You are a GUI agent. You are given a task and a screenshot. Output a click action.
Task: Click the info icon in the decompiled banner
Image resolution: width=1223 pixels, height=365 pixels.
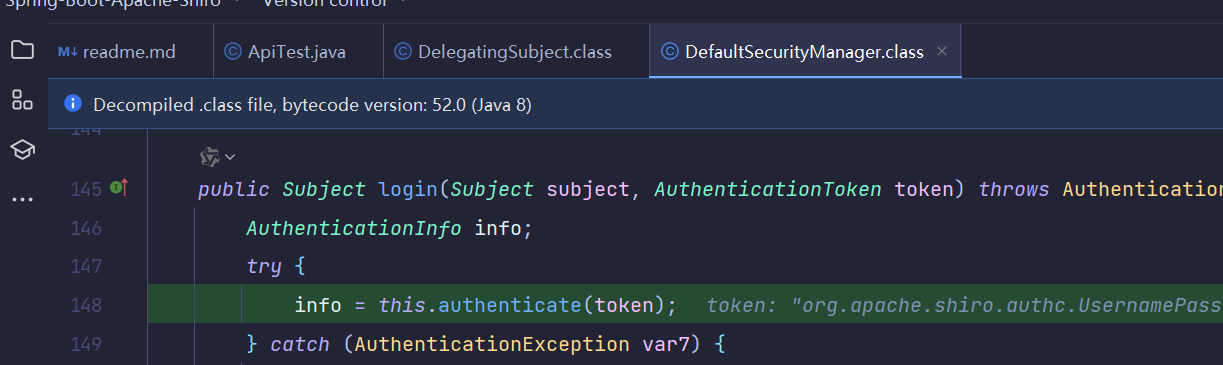(x=73, y=104)
